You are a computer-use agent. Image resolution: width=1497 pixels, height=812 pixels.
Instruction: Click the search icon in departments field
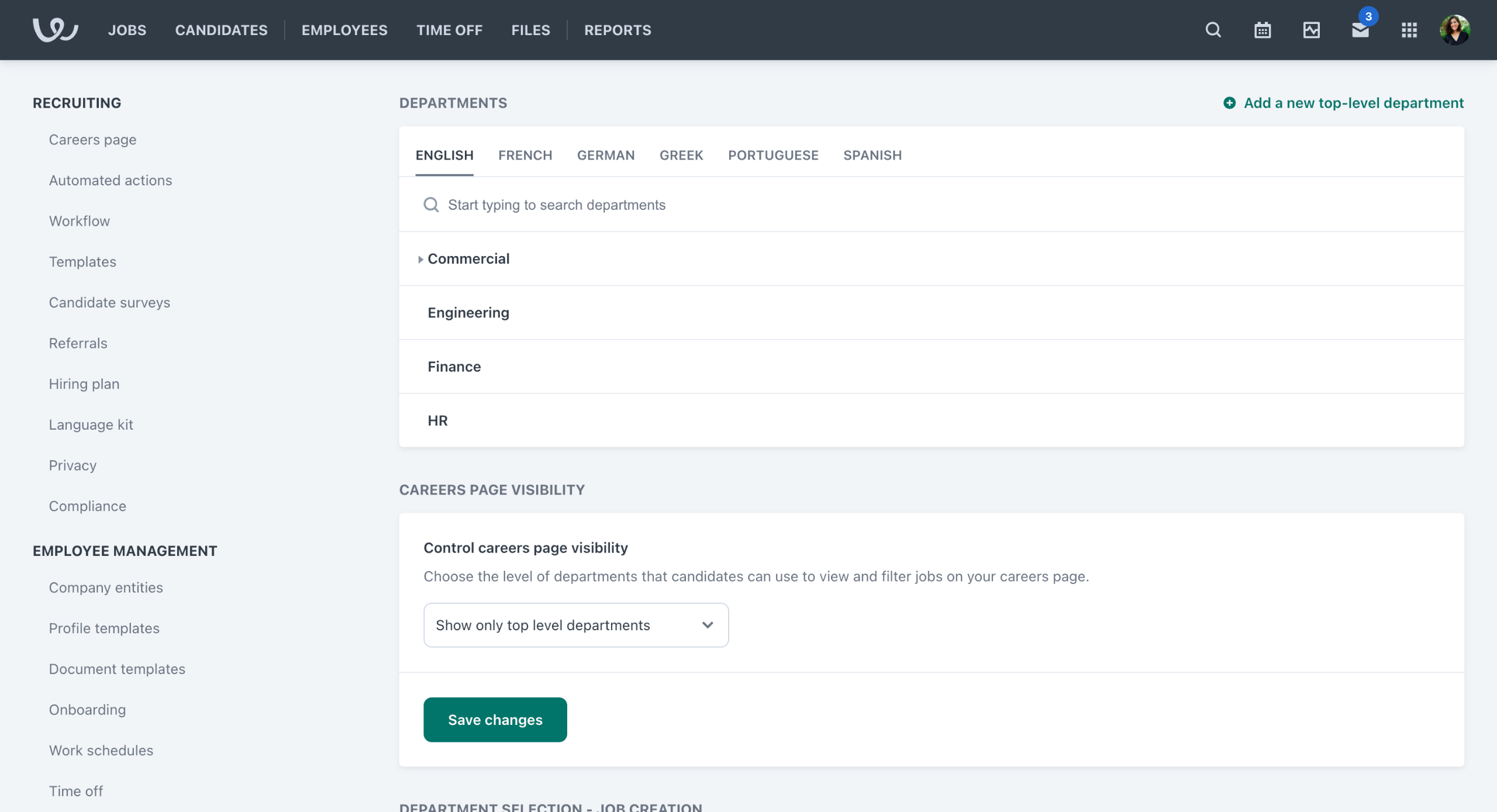point(431,205)
